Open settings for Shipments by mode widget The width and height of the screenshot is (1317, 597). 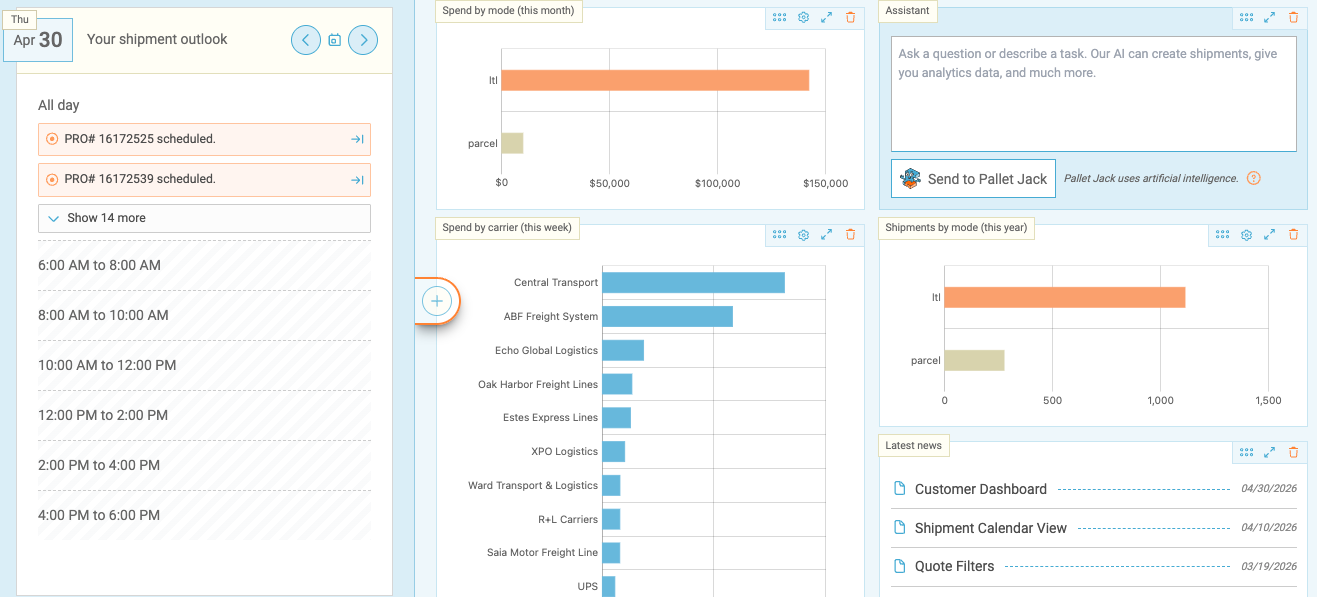[x=1246, y=235]
